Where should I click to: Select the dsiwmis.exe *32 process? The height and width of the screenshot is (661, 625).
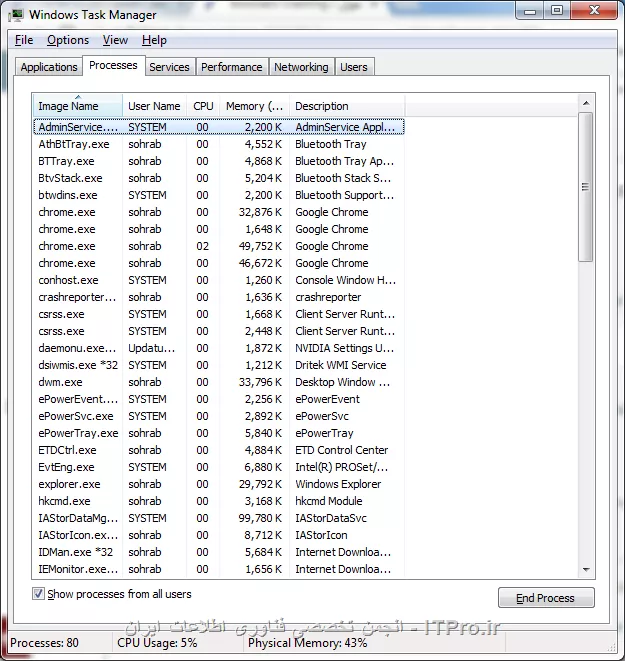(x=219, y=365)
